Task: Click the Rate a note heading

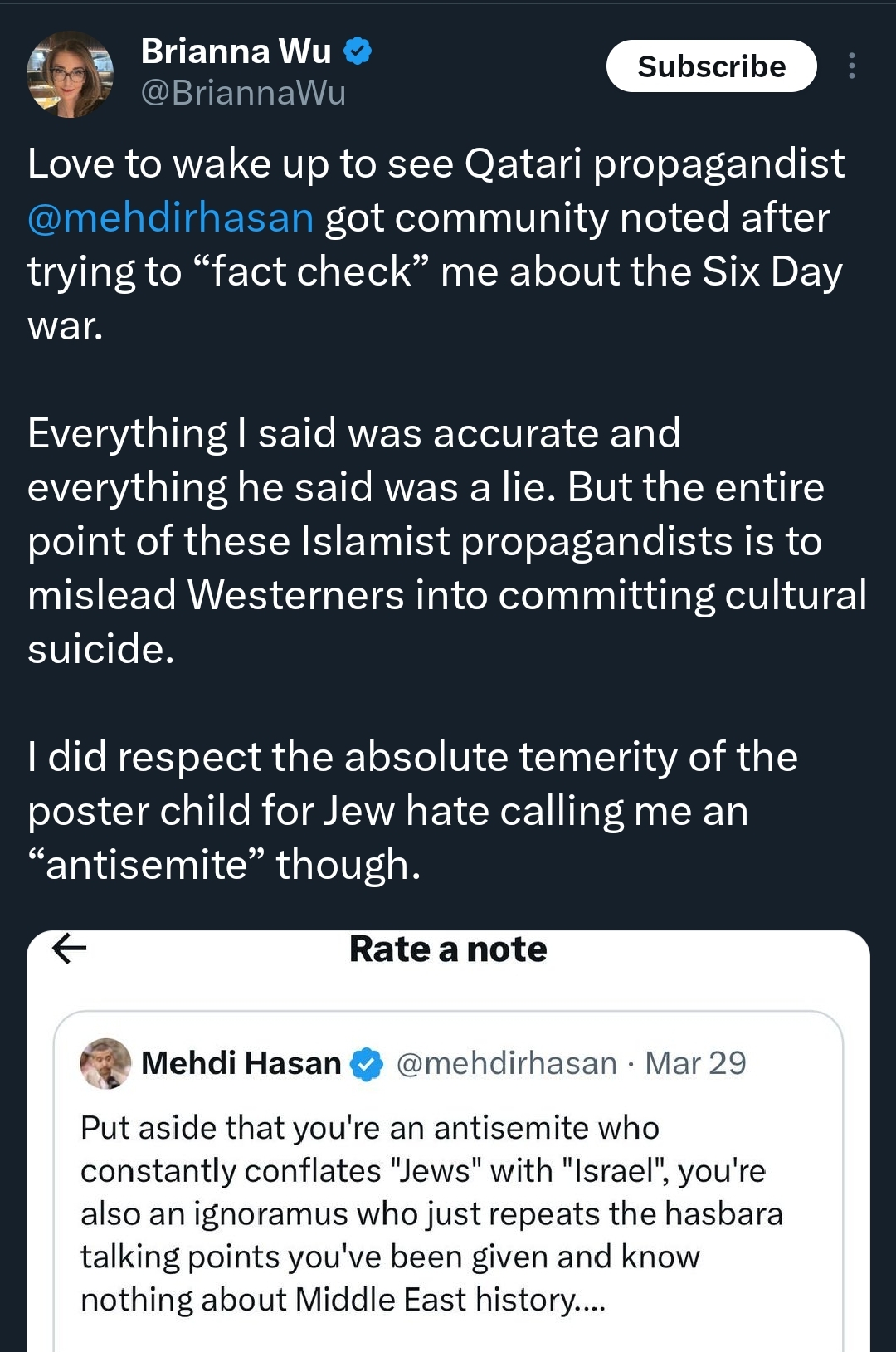Action: tap(448, 949)
